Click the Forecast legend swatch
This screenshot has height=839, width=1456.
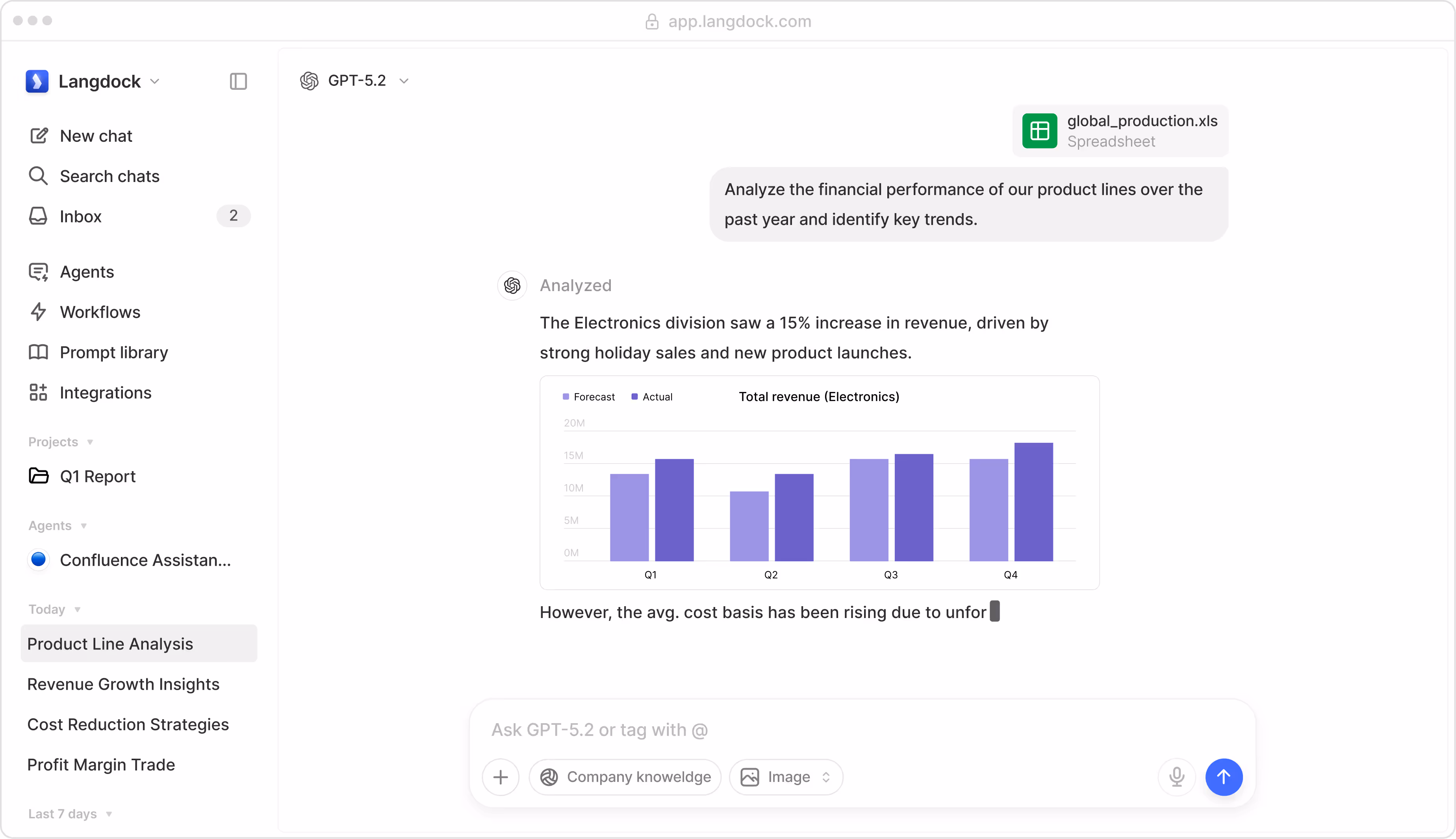[x=566, y=397]
